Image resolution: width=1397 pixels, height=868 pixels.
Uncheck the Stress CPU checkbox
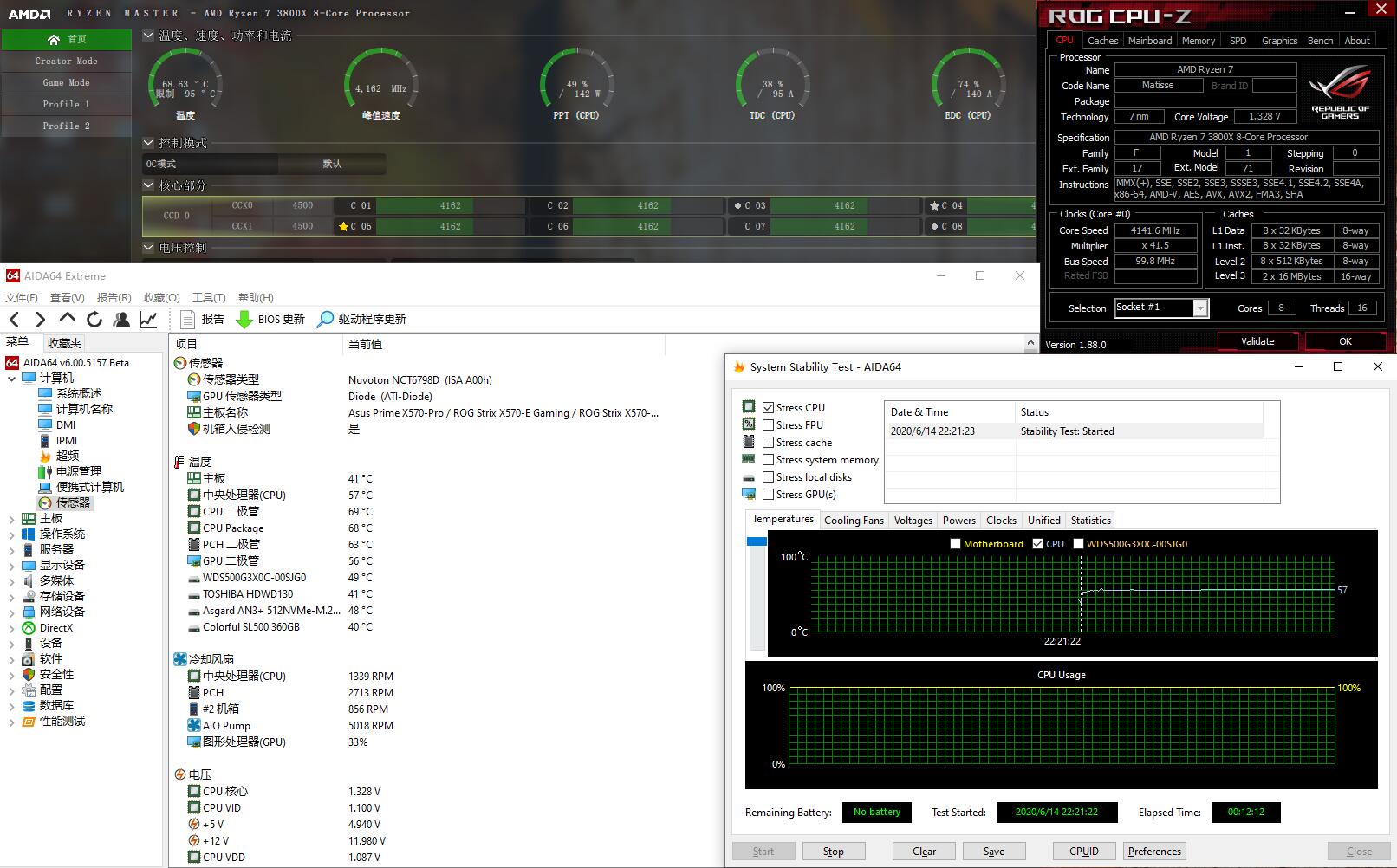[x=768, y=408]
